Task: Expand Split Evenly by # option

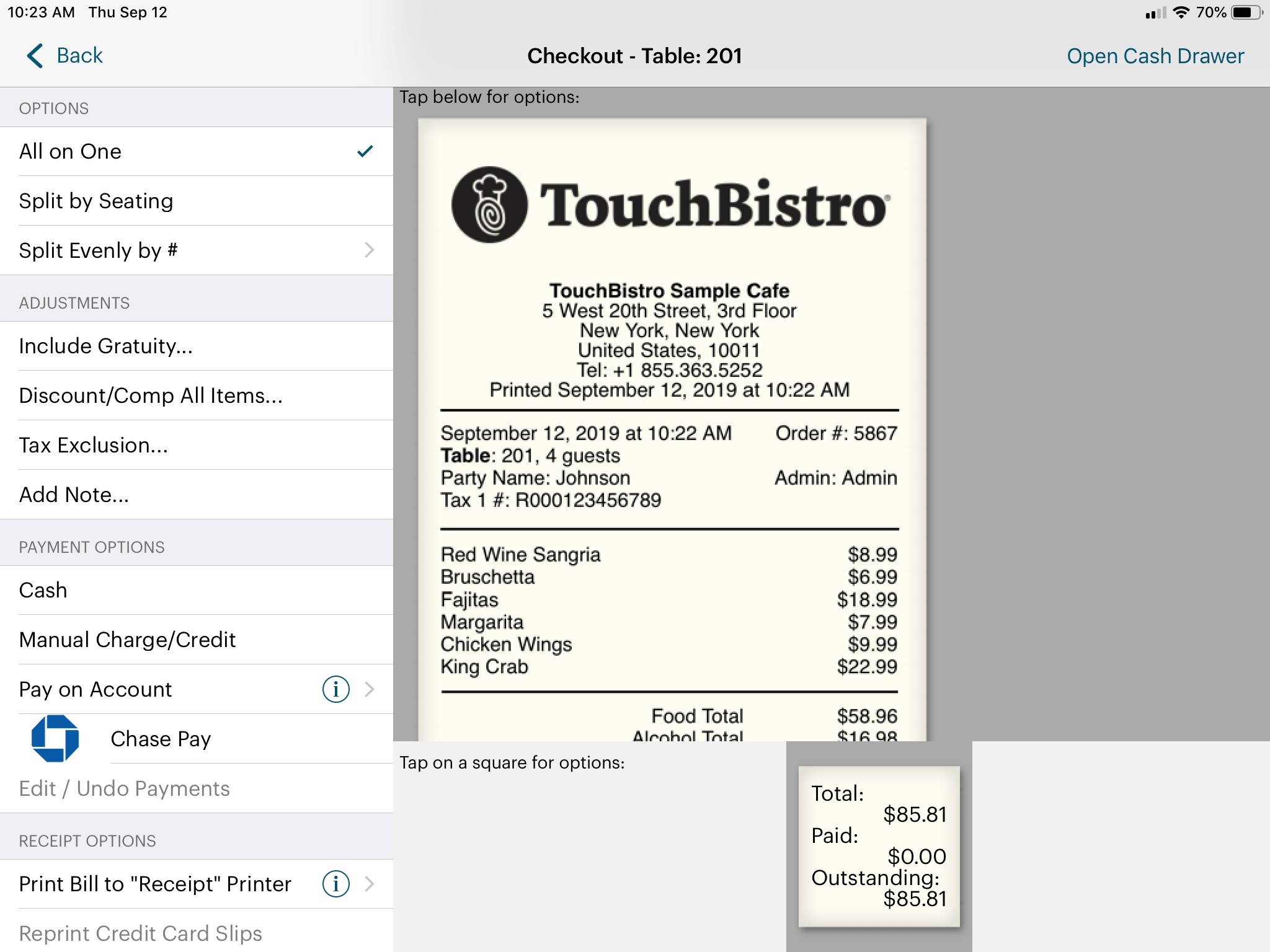Action: pyautogui.click(x=370, y=250)
